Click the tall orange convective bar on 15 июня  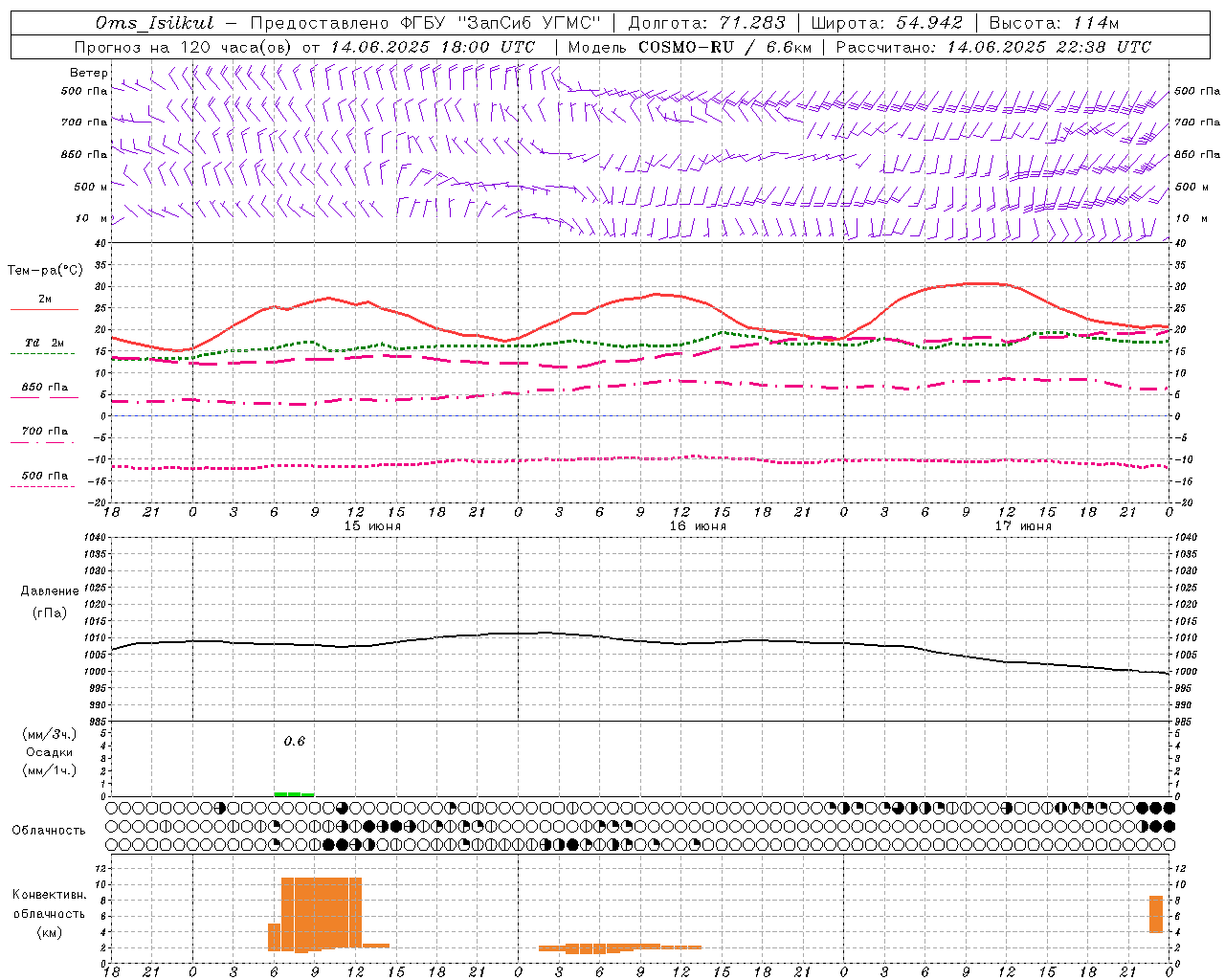[x=322, y=912]
